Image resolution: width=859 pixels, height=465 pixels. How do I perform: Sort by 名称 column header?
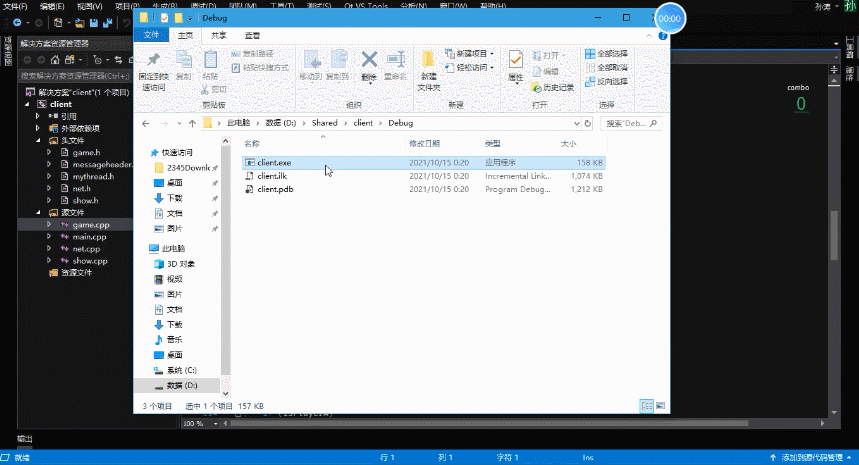tap(252, 143)
